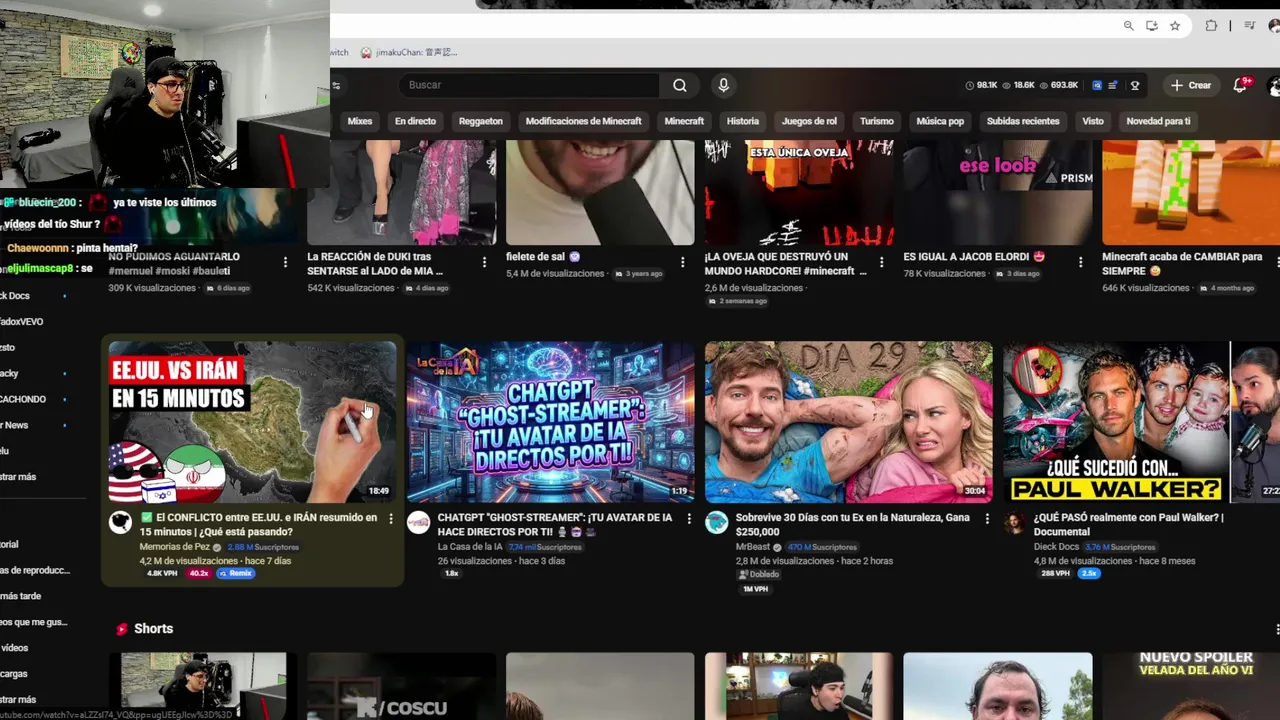Open the Paul Walker documentary thumbnail
The image size is (1280, 720).
click(1116, 421)
